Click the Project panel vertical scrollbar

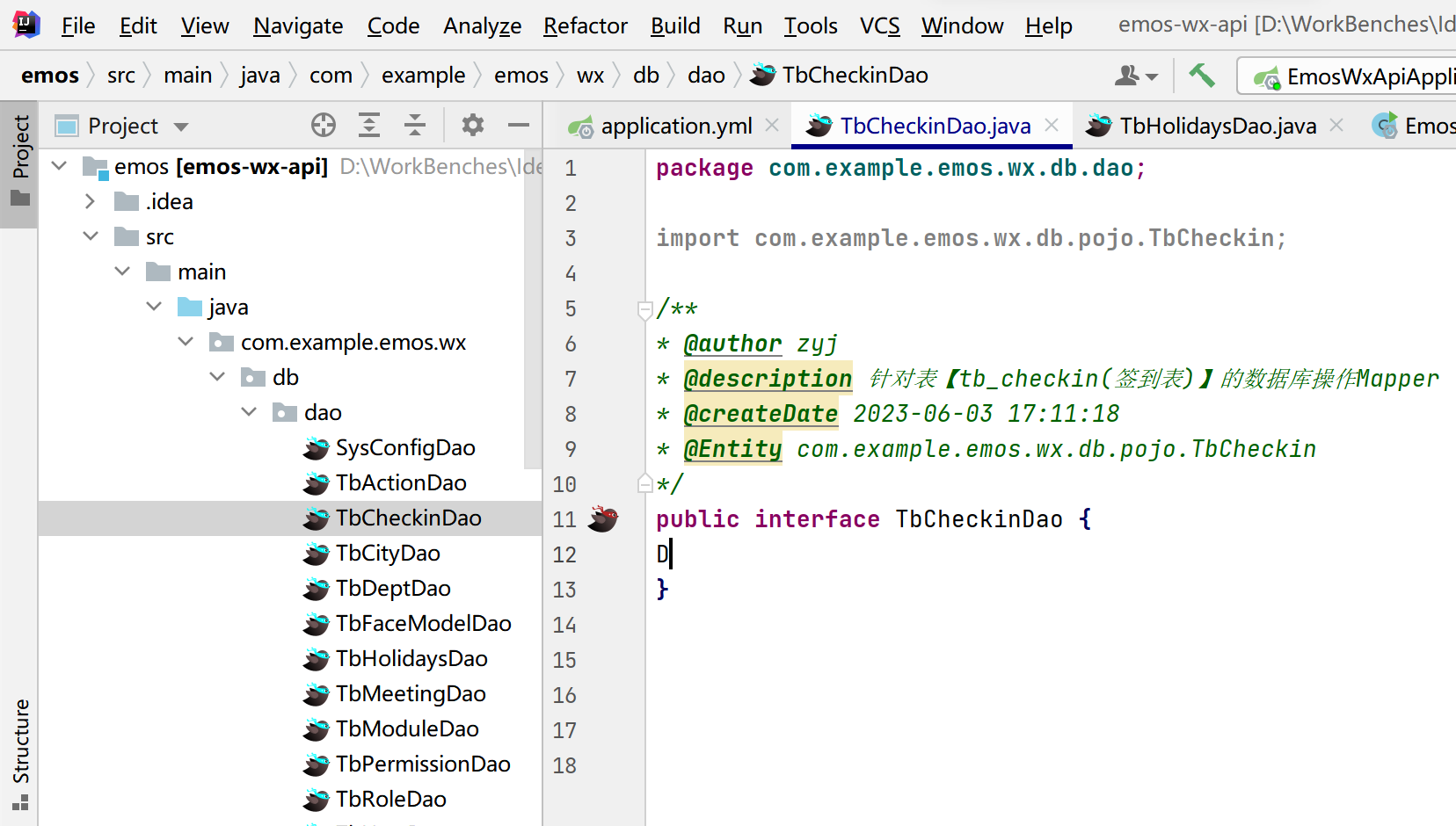click(x=533, y=309)
